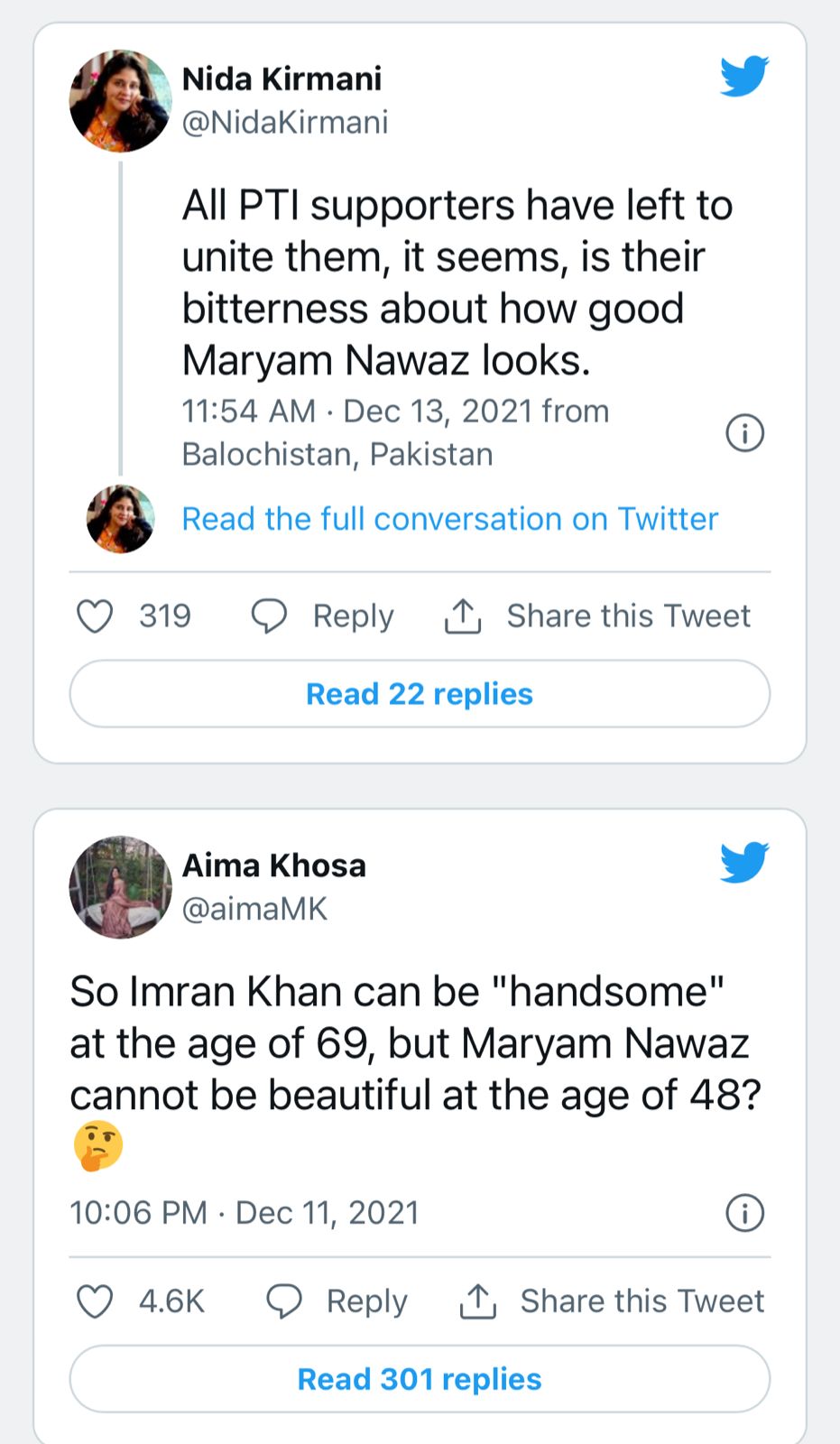Image resolution: width=840 pixels, height=1444 pixels.
Task: Open the full conversation on Twitter link
Action: click(449, 519)
